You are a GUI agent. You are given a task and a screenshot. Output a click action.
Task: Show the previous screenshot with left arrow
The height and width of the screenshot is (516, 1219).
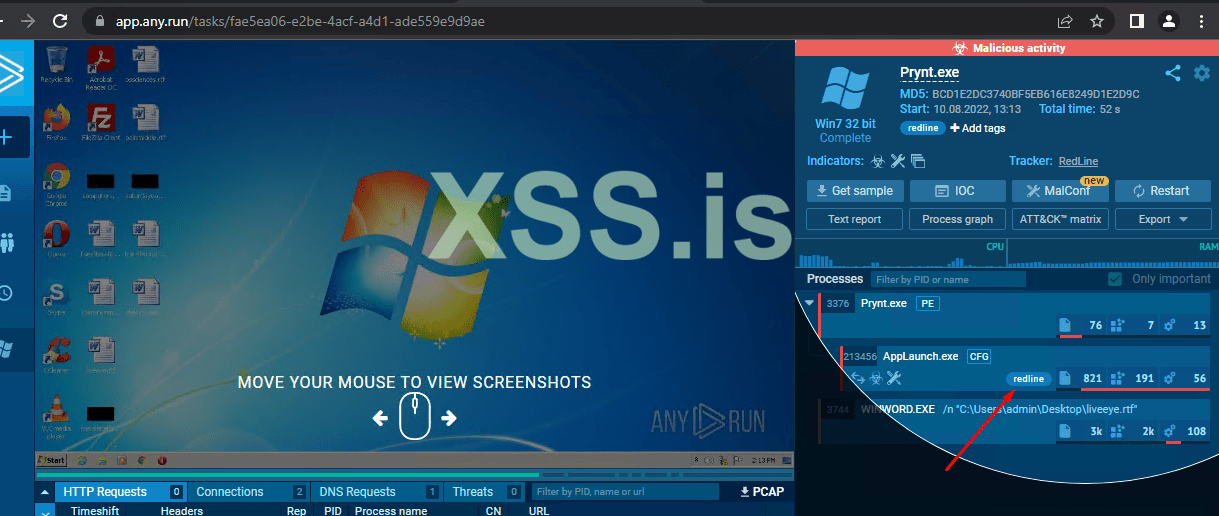pyautogui.click(x=381, y=418)
